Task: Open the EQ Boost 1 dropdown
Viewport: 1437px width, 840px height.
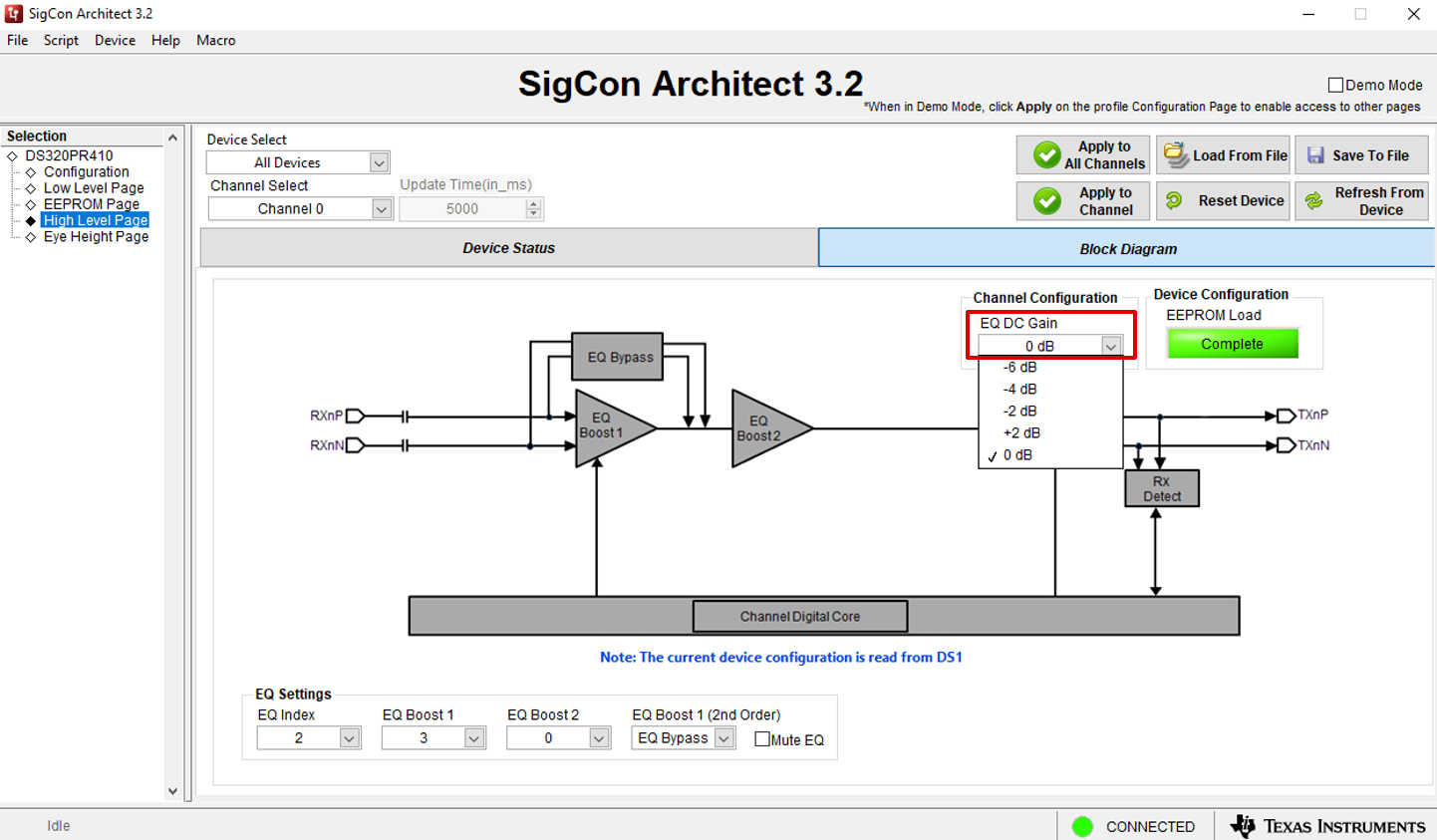Action: (x=433, y=738)
